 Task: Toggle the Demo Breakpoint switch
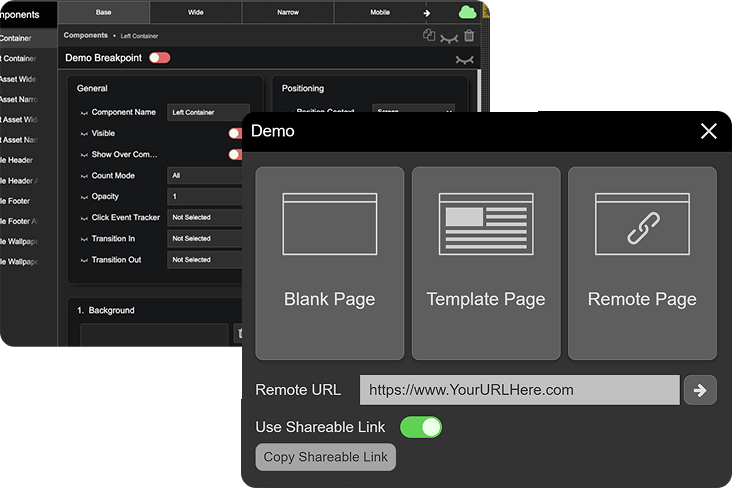click(160, 57)
